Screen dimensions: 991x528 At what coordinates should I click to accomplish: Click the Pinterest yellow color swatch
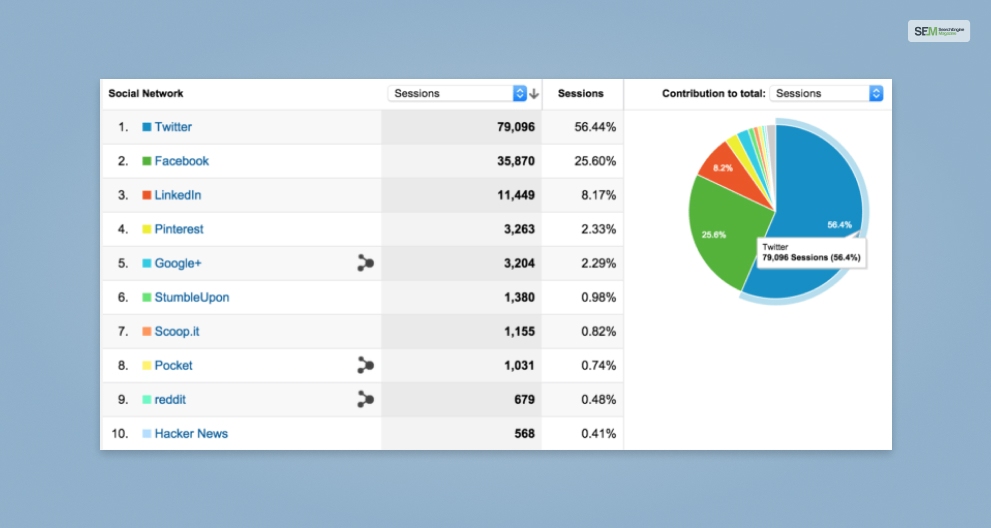(x=147, y=230)
